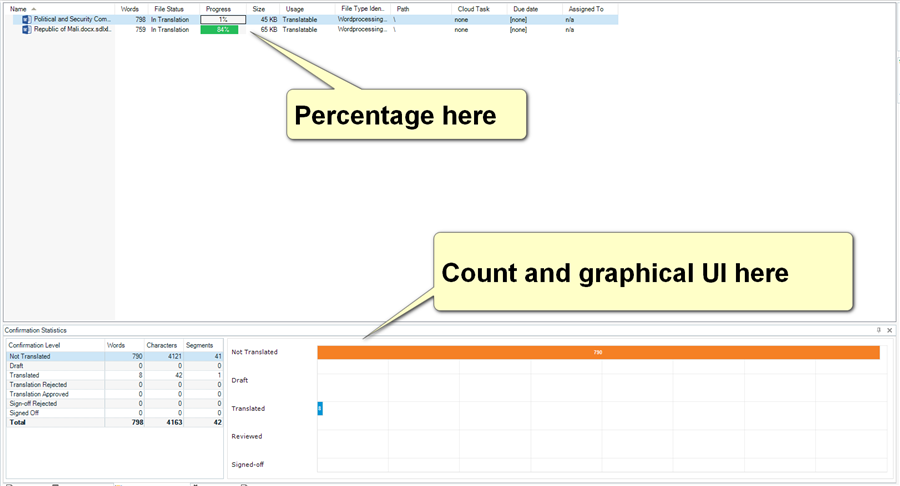Select the Translation Approved row
The height and width of the screenshot is (486, 900).
(115, 394)
